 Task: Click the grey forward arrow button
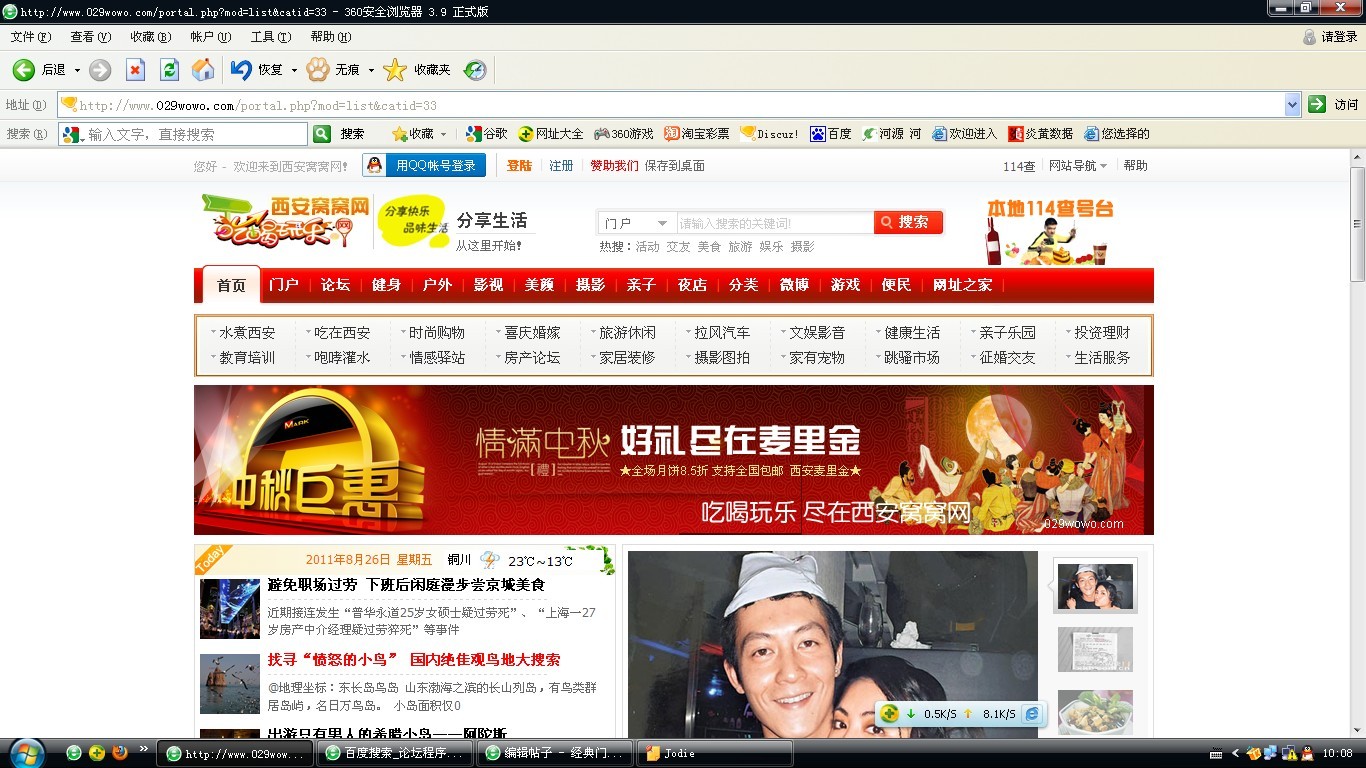[x=100, y=70]
